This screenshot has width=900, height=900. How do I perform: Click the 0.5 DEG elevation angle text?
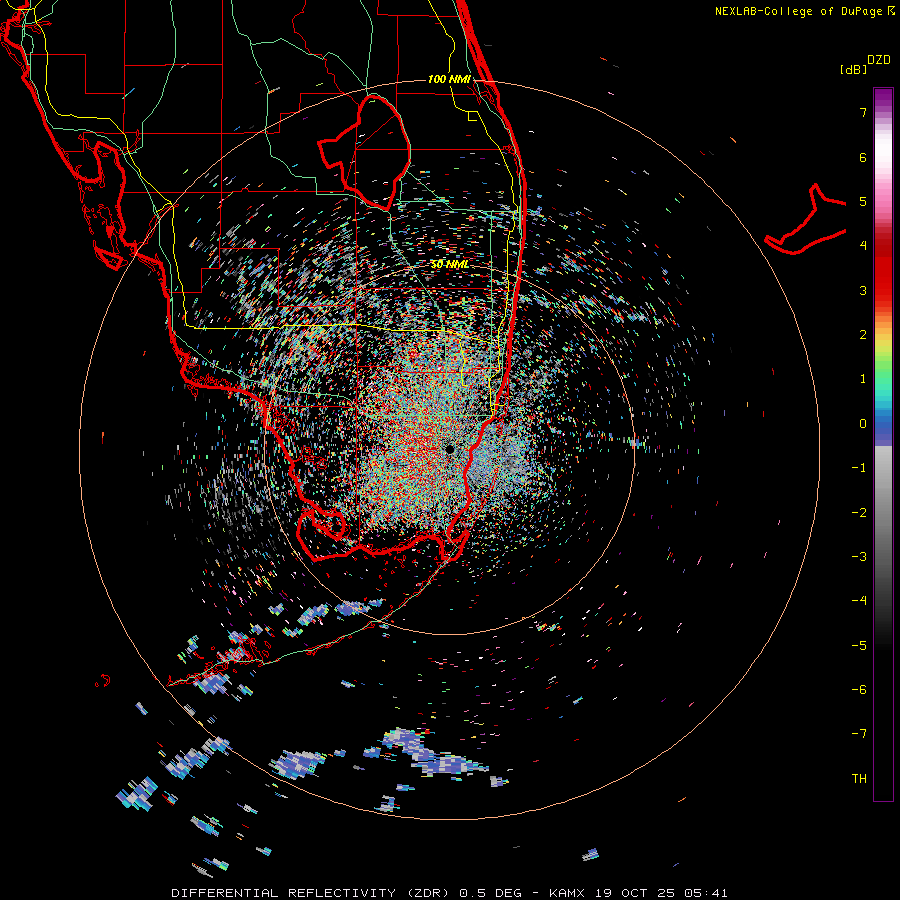pyautogui.click(x=491, y=893)
